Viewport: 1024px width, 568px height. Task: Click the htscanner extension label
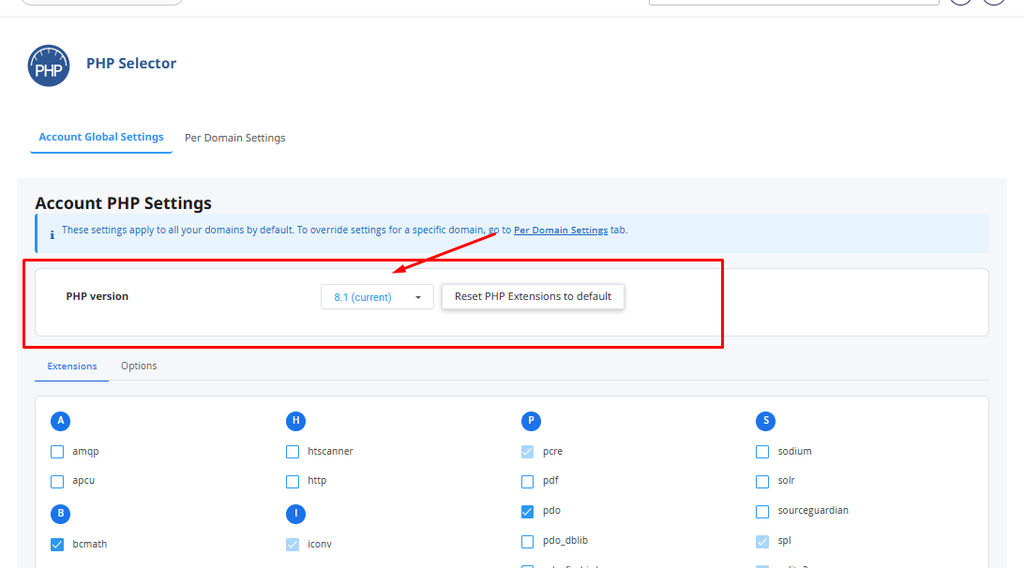tap(330, 451)
